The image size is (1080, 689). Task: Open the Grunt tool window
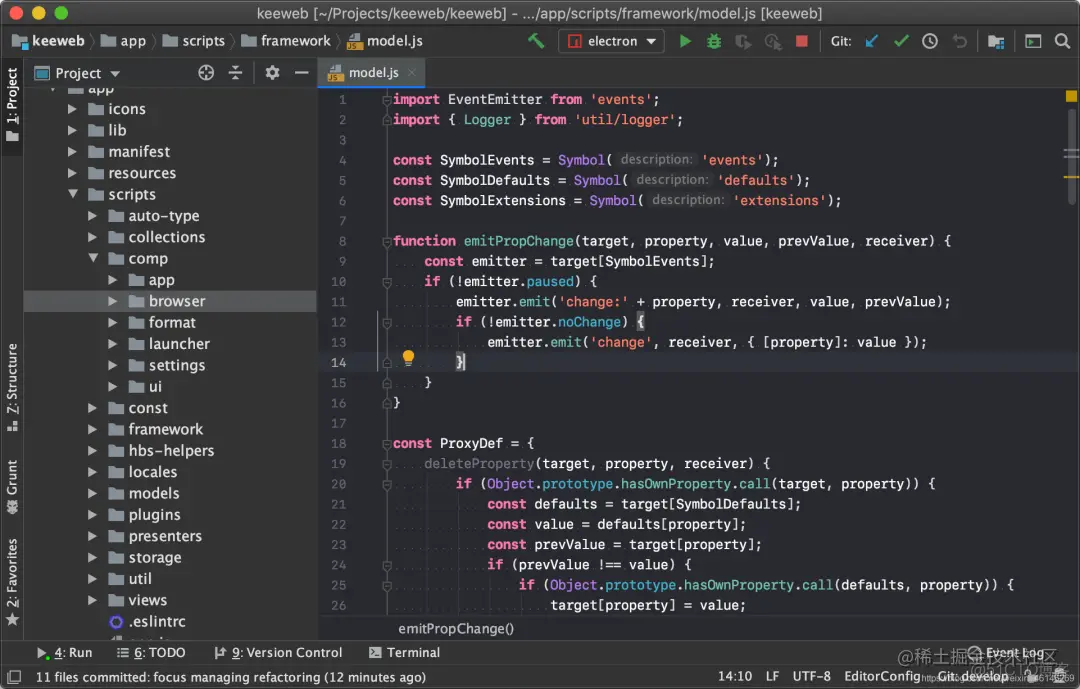(12, 487)
